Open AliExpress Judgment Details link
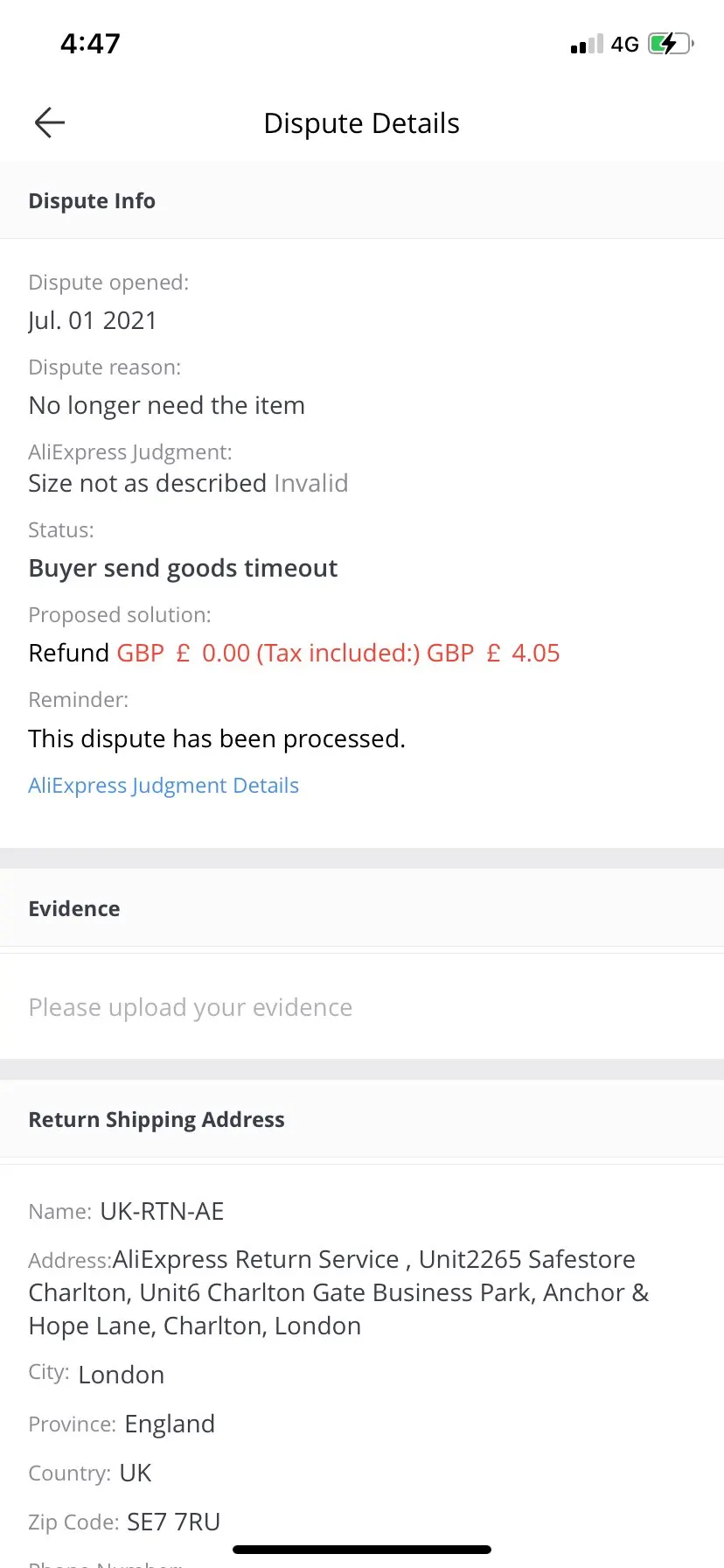Image resolution: width=724 pixels, height=1568 pixels. point(164,785)
